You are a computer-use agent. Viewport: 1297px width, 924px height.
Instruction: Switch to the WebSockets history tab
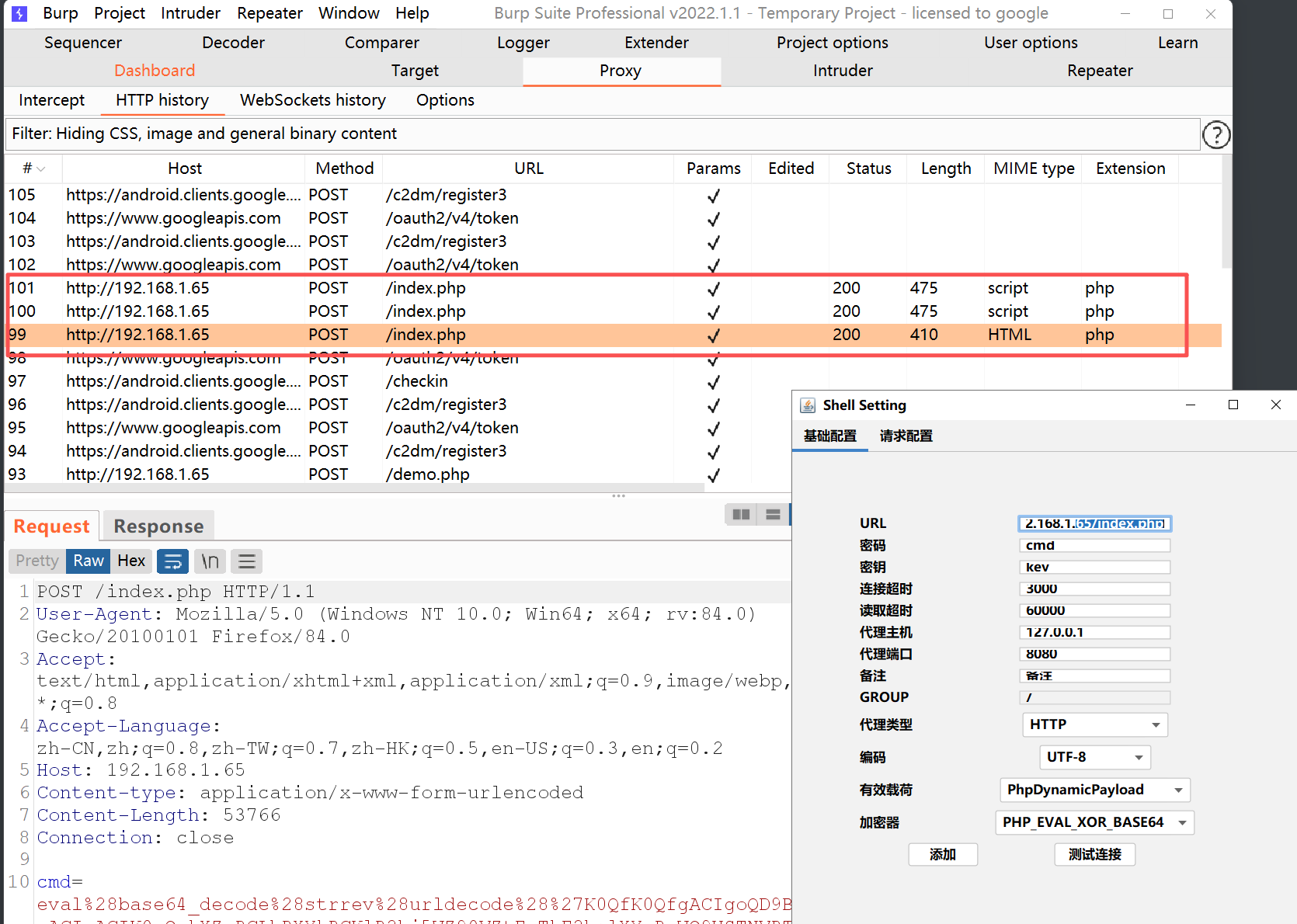coord(312,100)
